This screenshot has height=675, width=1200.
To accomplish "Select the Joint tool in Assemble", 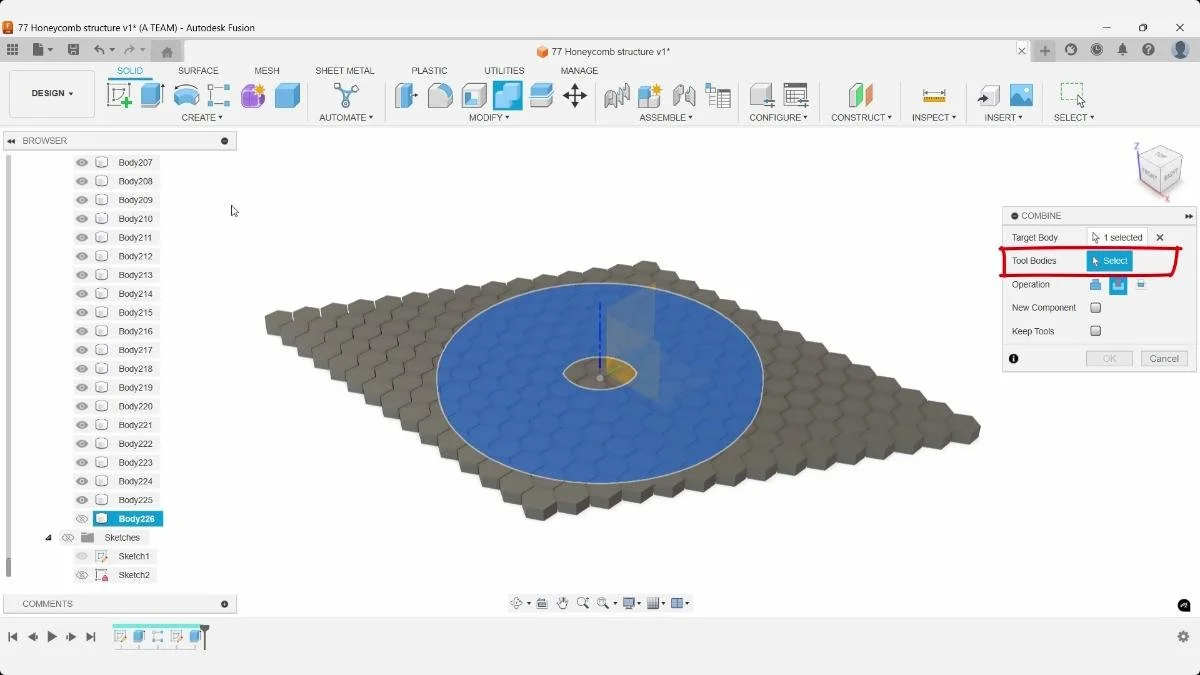I will (x=617, y=95).
